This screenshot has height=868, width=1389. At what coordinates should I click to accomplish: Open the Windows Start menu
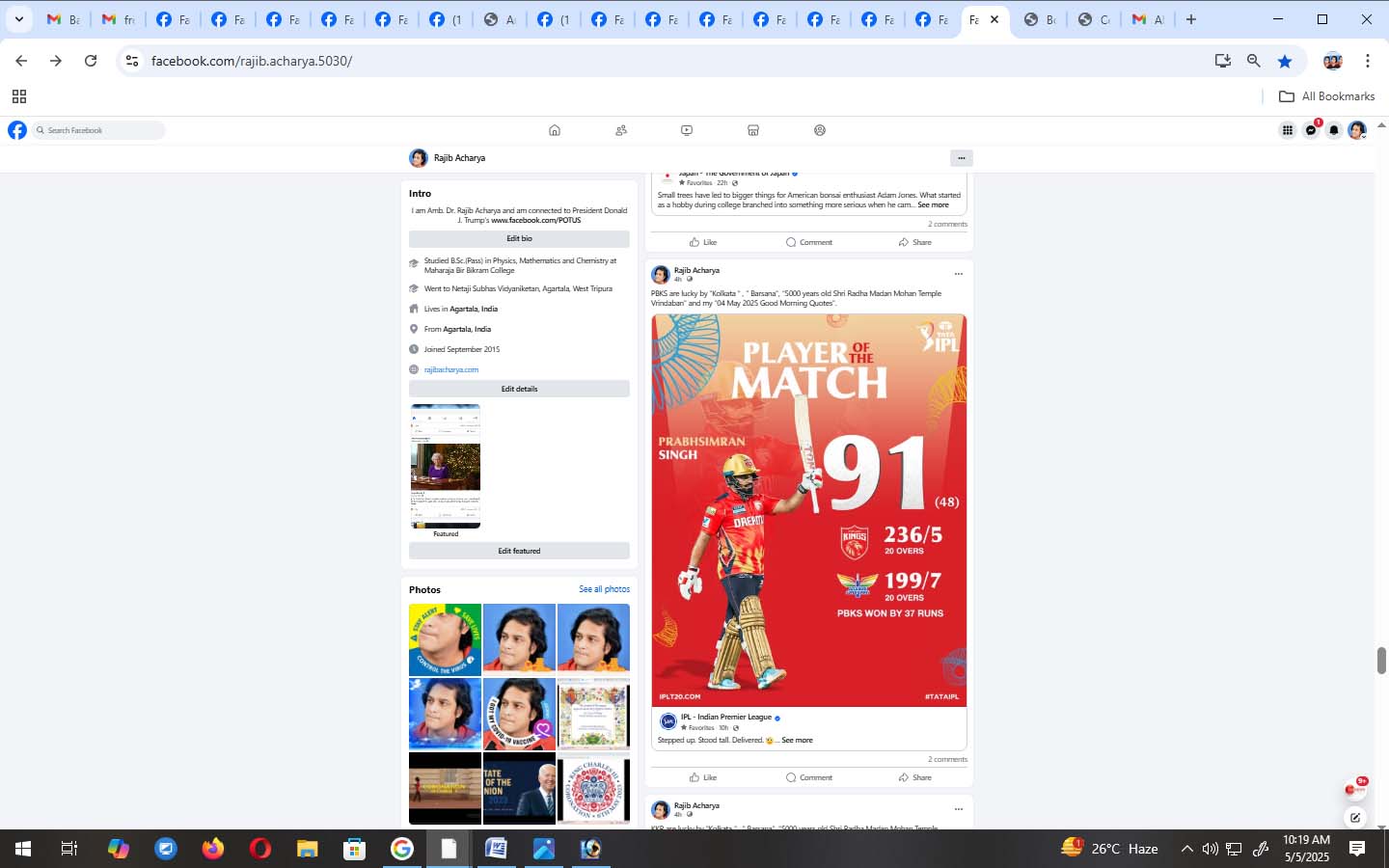click(x=23, y=849)
